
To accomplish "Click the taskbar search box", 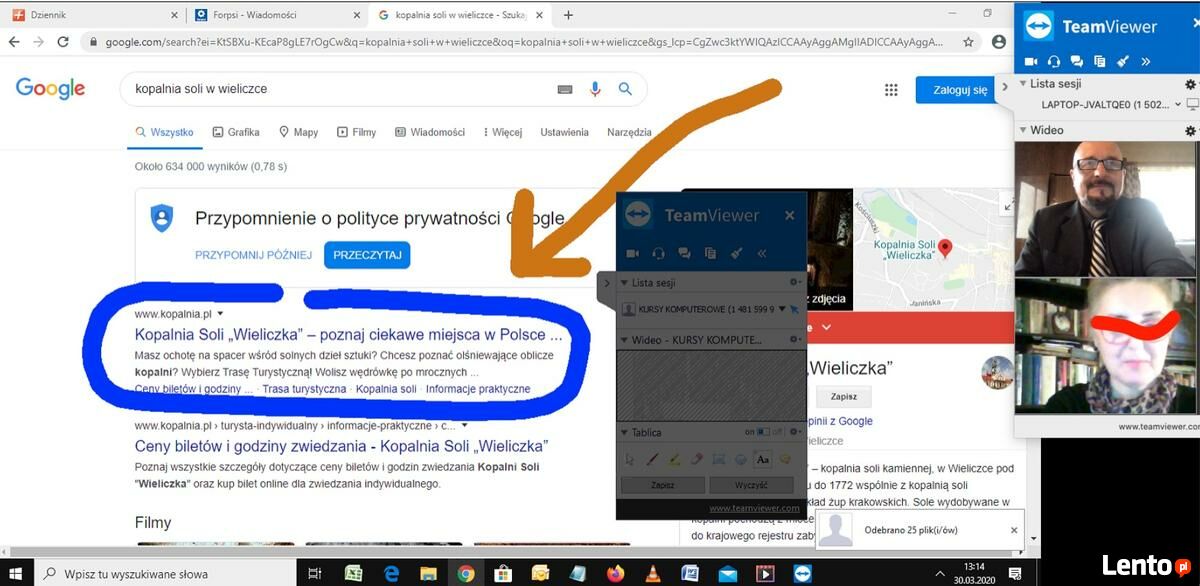I will [165, 573].
